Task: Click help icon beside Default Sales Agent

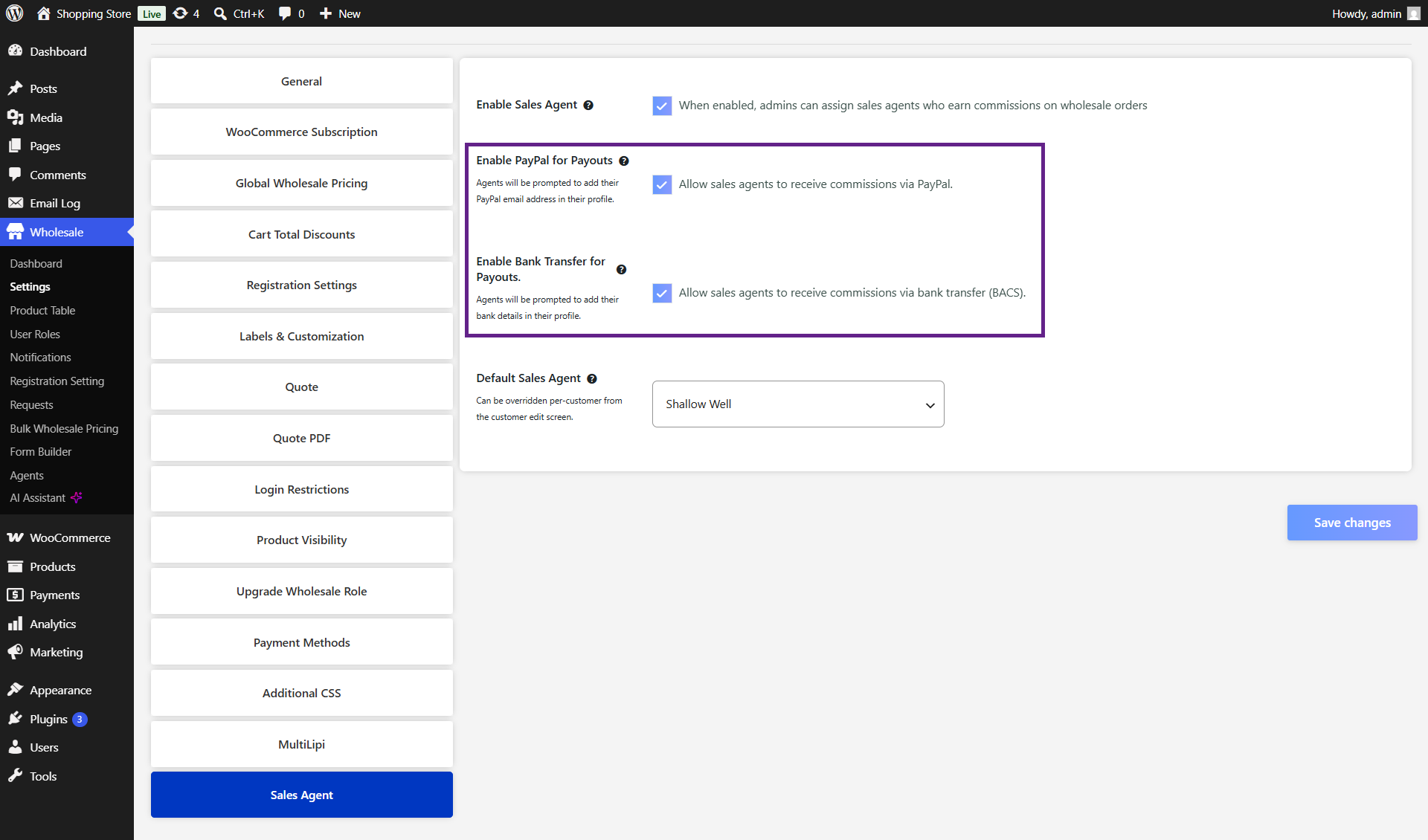Action: (592, 378)
